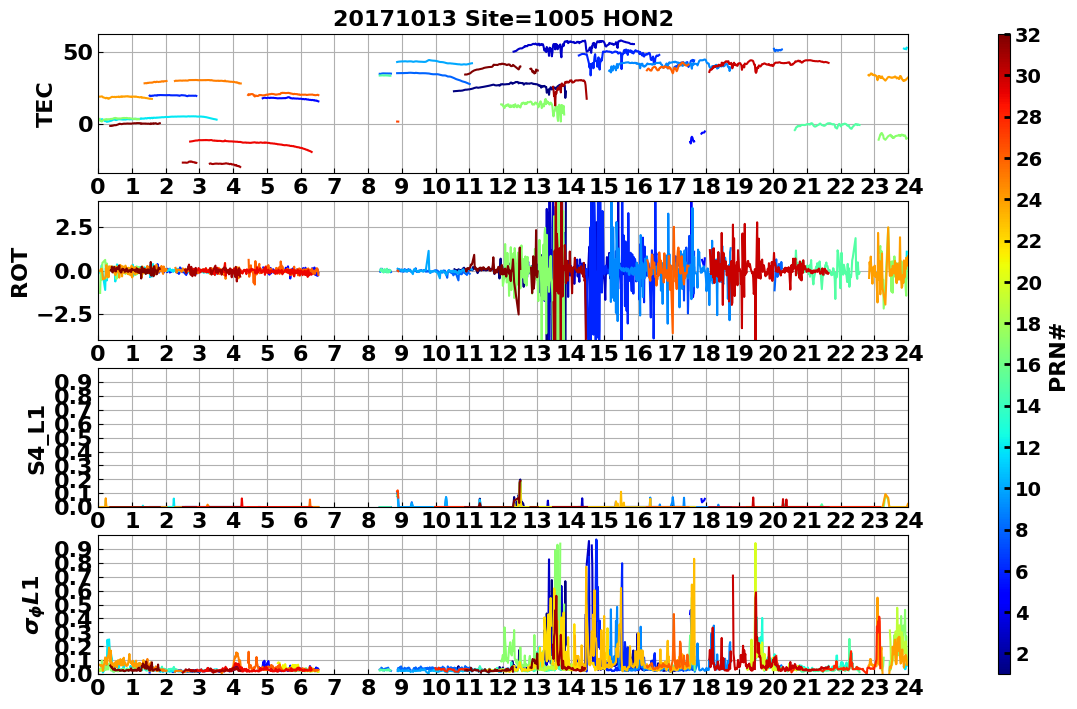The width and height of the screenshot is (1077, 709).
Task: Select colorbar tick value 26
Action: coord(1028,159)
